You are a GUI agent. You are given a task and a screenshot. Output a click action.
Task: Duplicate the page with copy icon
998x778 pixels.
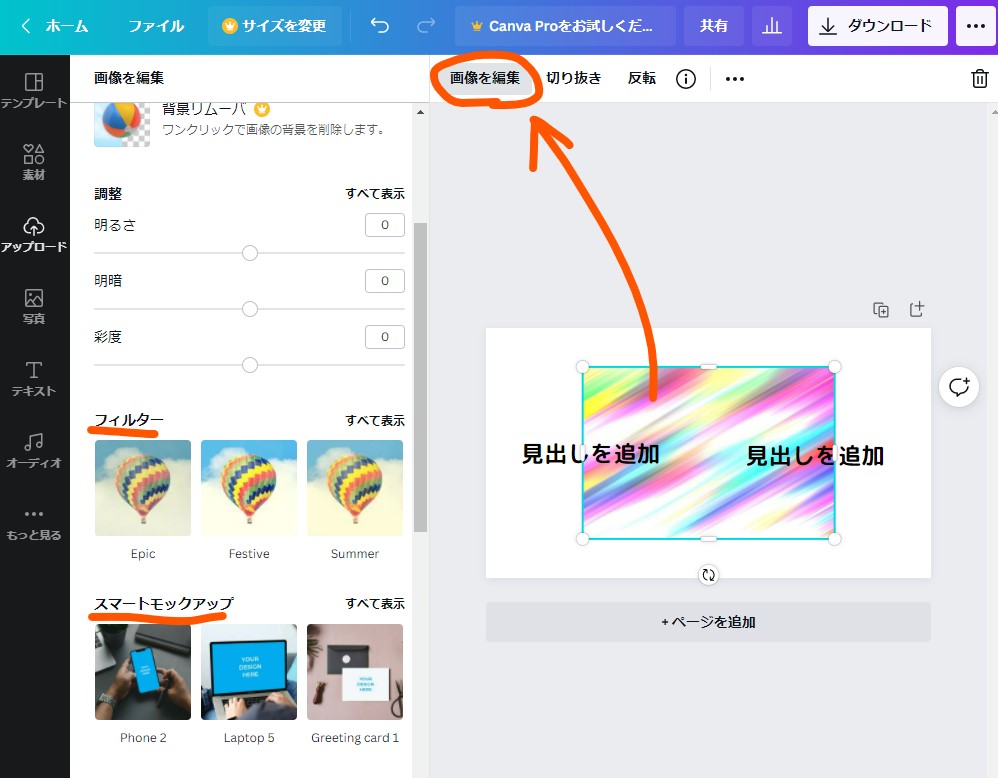[x=881, y=310]
